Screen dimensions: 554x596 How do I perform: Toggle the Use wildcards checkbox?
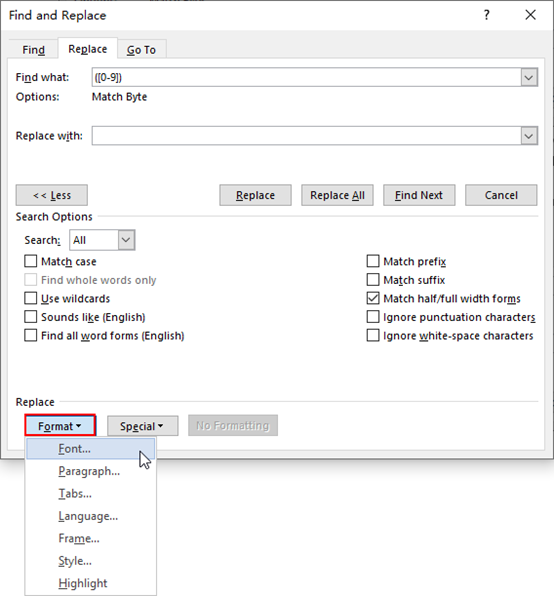[x=30, y=298]
